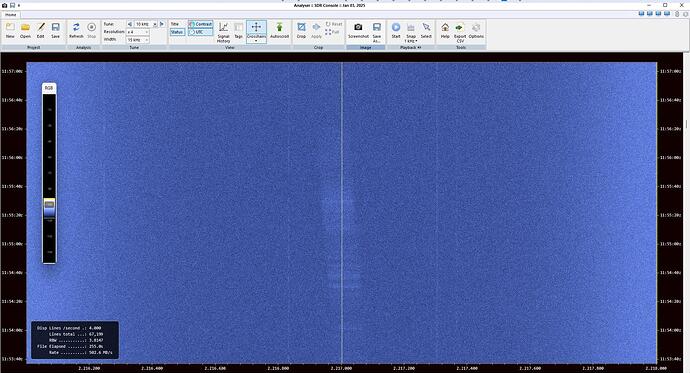690x373 pixels.
Task: Reset the crop
Action: pyautogui.click(x=334, y=24)
